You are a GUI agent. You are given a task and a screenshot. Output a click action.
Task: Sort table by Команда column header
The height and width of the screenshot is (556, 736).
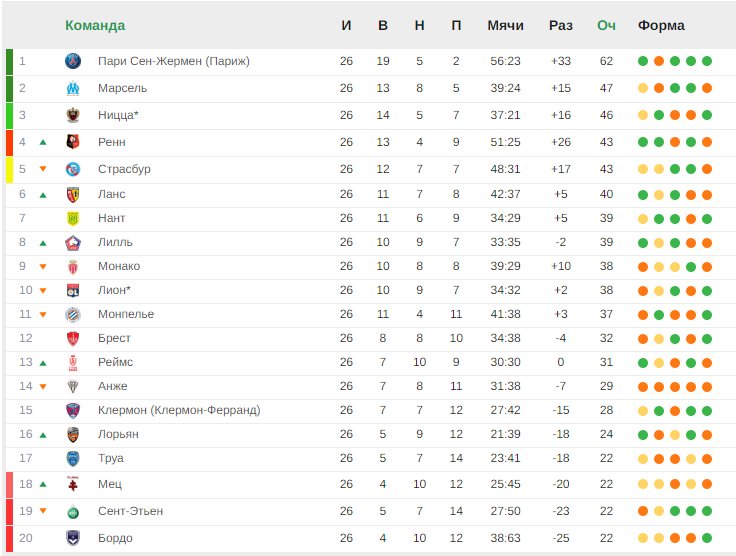(95, 25)
